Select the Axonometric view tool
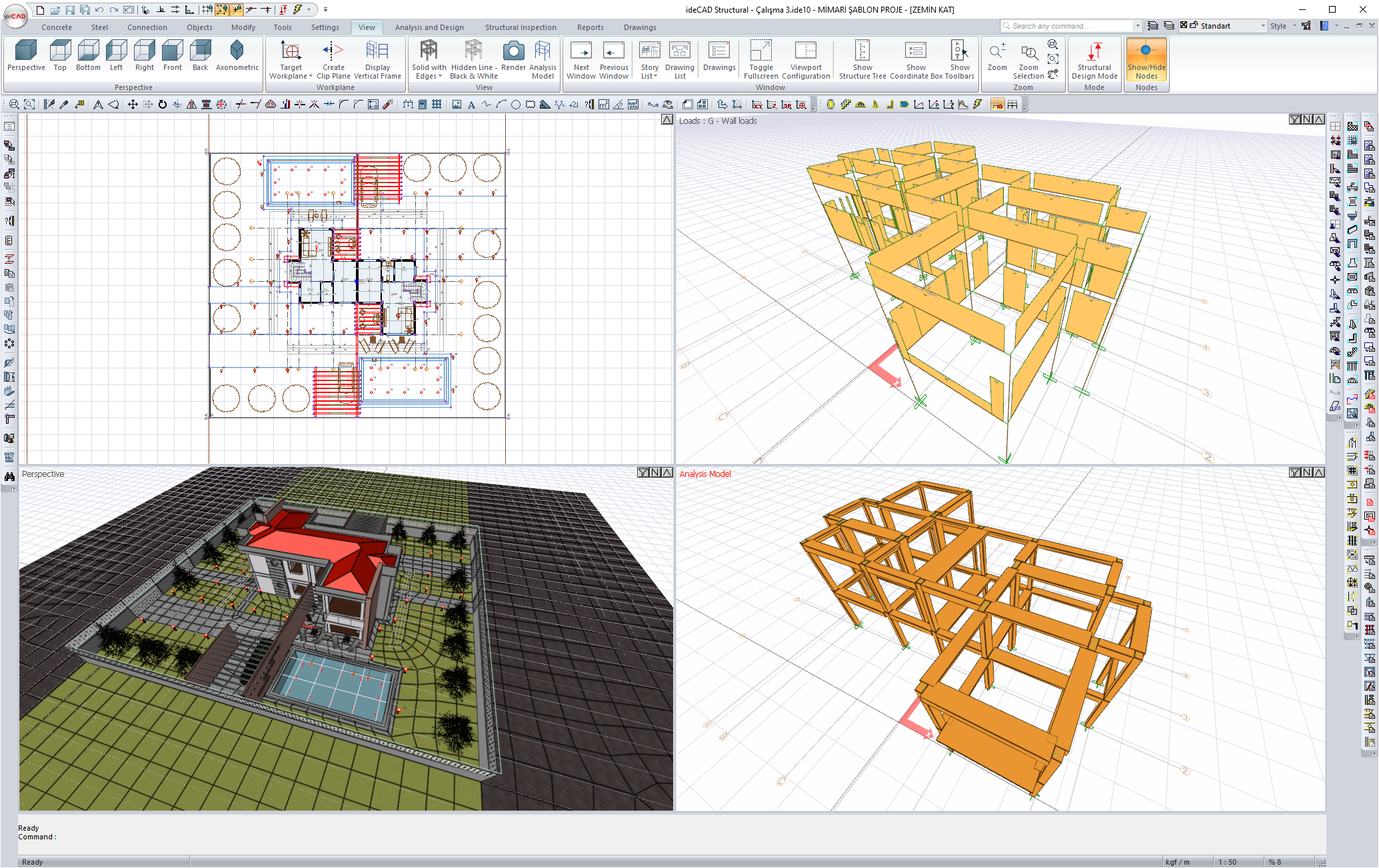This screenshot has height=868, width=1379. tap(237, 57)
